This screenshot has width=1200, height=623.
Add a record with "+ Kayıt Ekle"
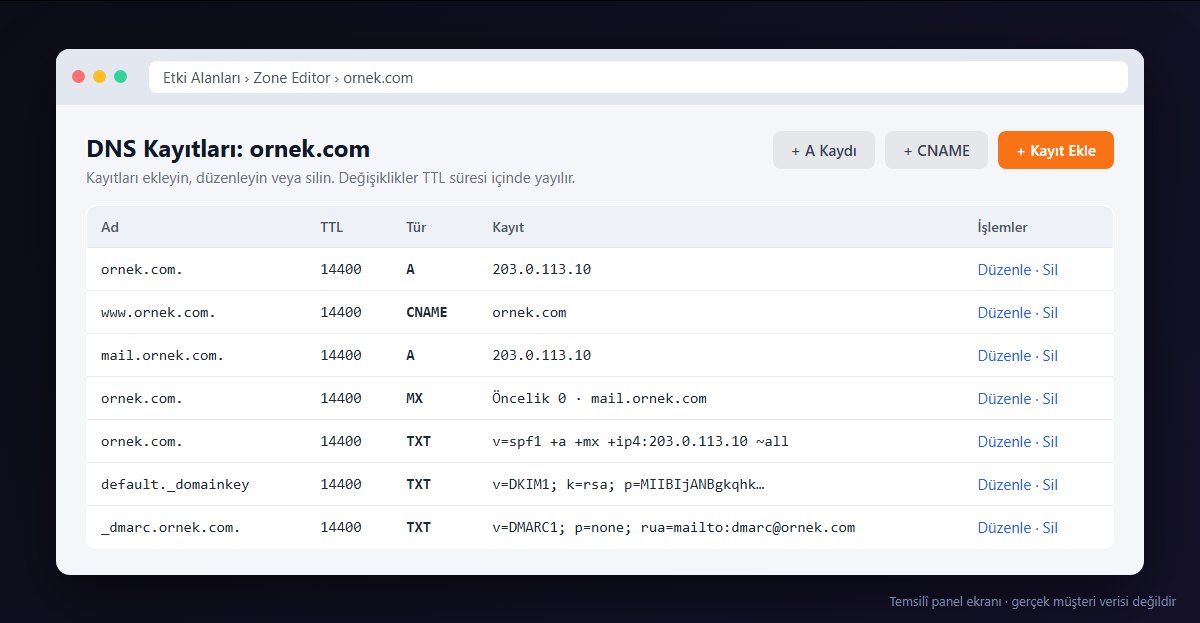[1056, 150]
